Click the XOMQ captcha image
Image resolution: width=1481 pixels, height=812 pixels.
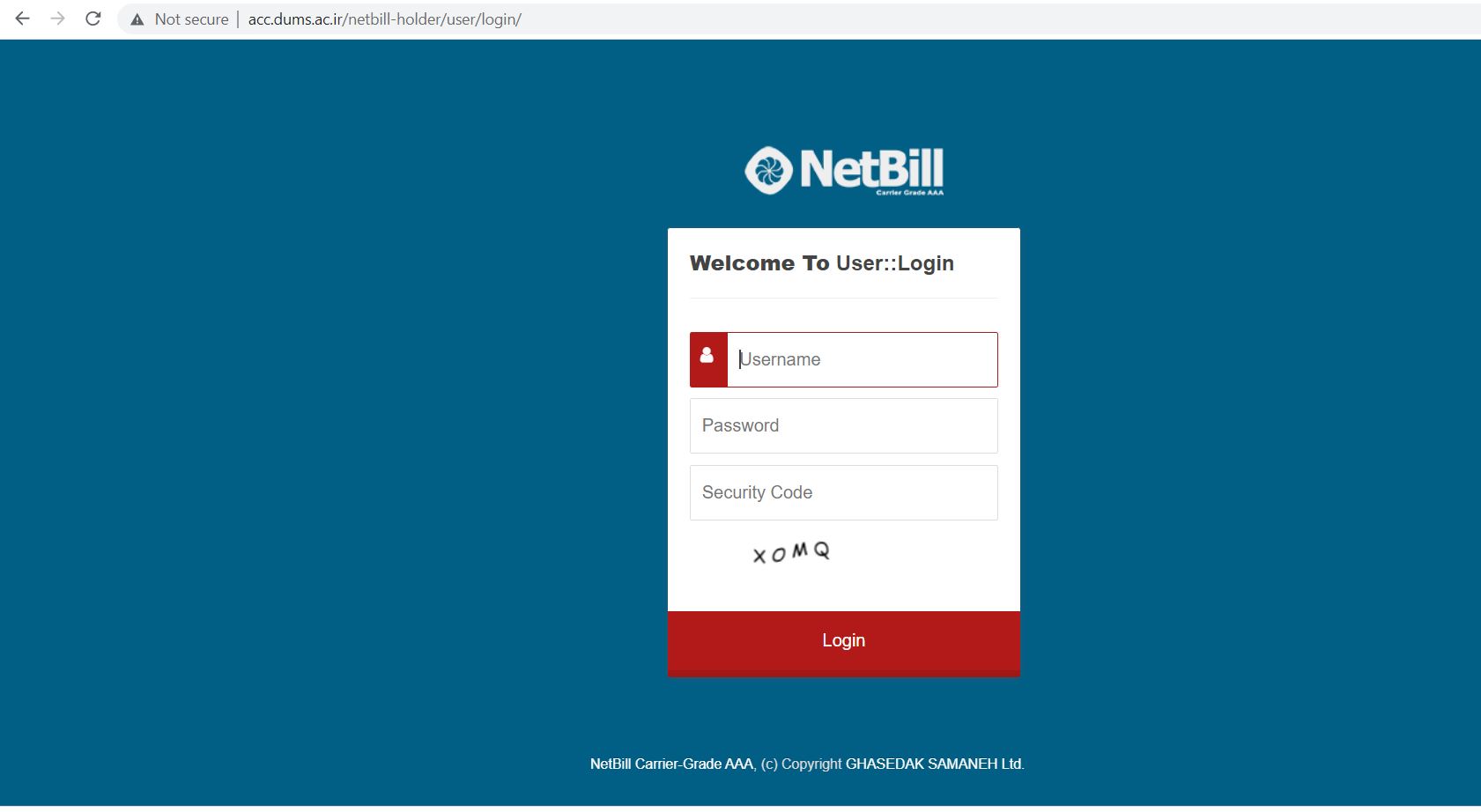tap(791, 553)
